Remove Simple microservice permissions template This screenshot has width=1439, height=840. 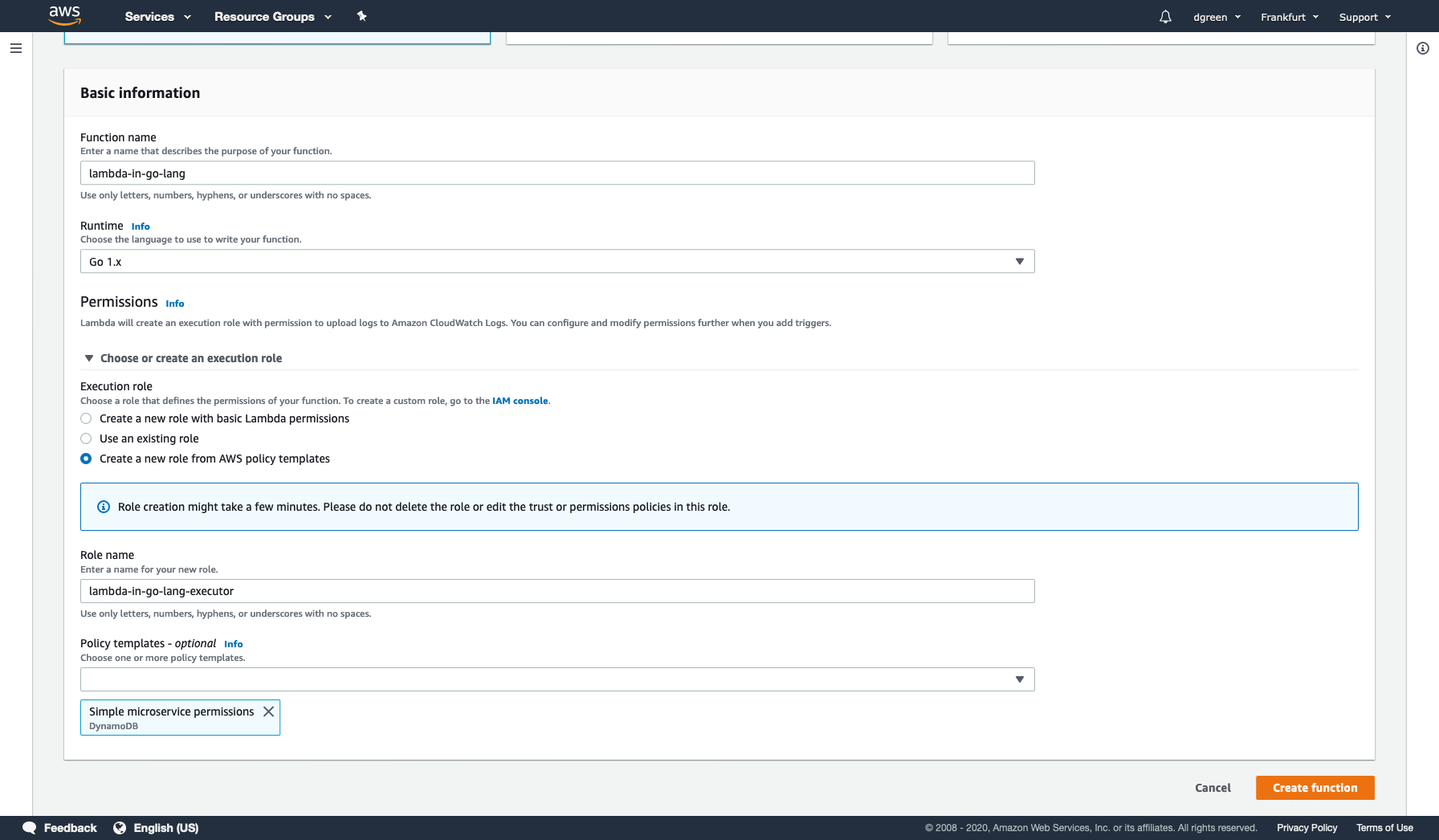(x=268, y=712)
